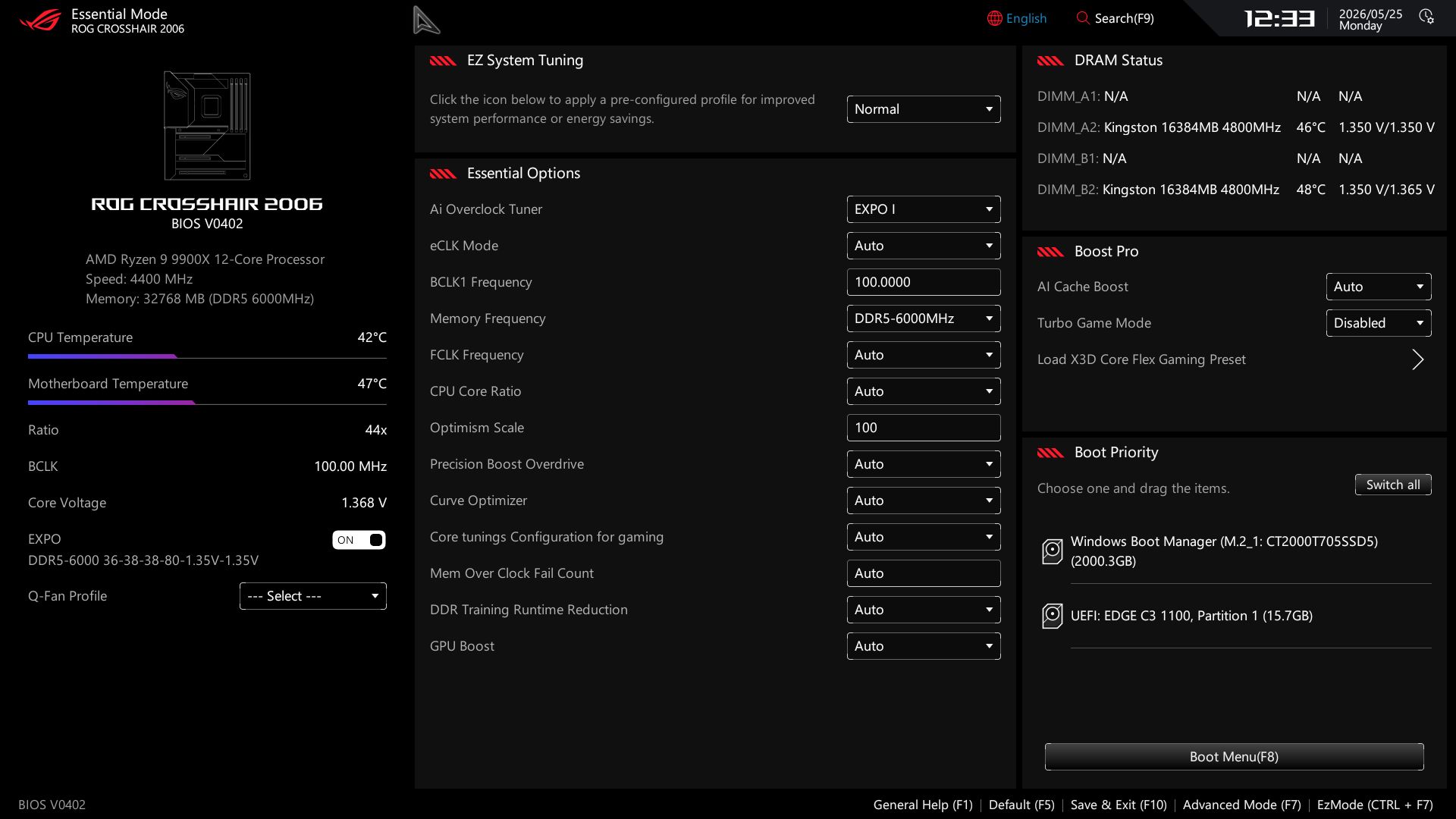Image resolution: width=1456 pixels, height=819 pixels.
Task: Click the EXPO profile DDR5-6000 text
Action: click(143, 560)
